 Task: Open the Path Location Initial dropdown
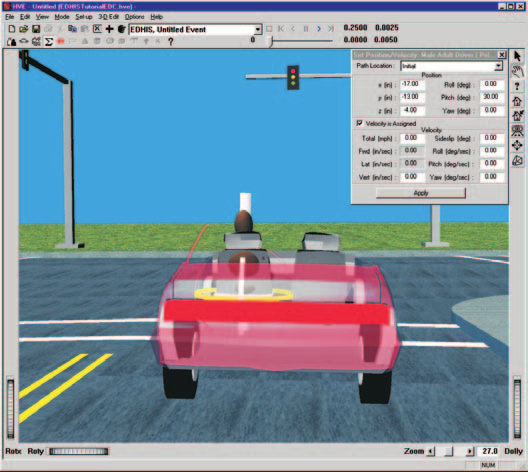click(x=498, y=66)
